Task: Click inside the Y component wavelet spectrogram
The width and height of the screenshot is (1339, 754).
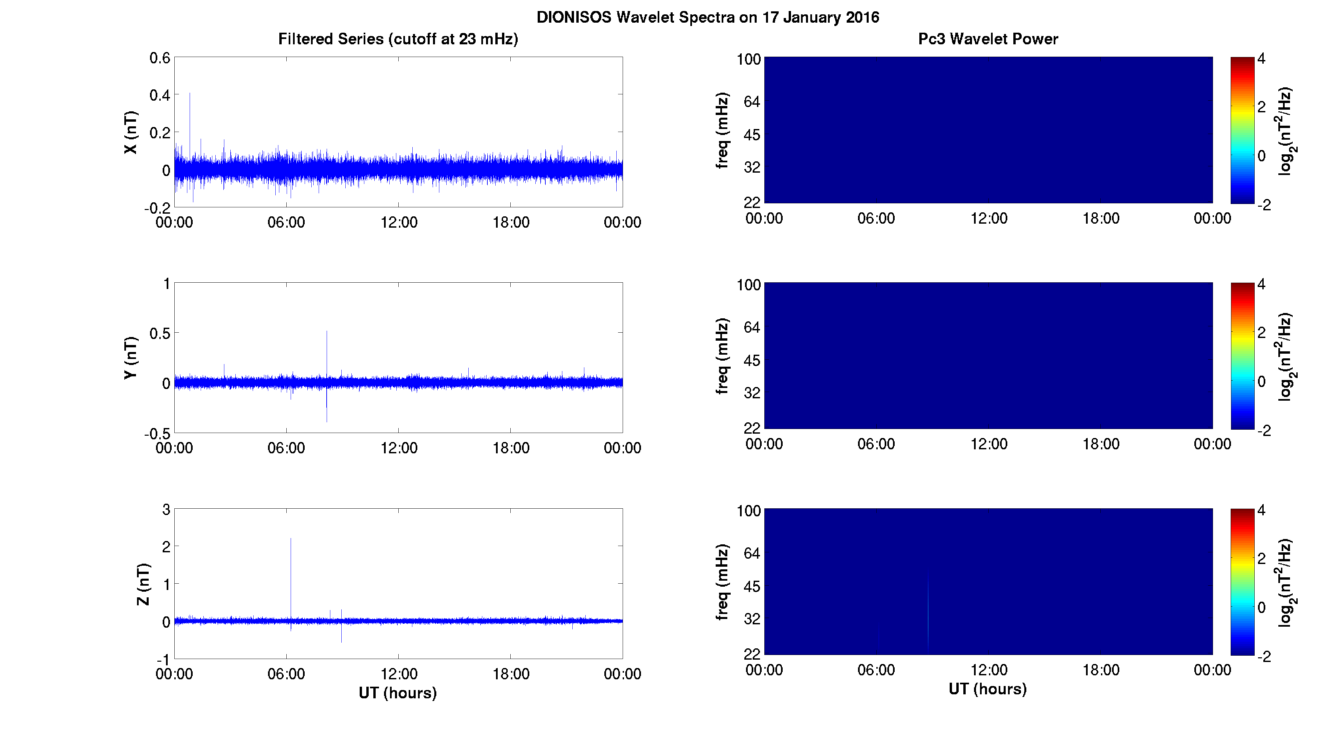Action: (988, 356)
